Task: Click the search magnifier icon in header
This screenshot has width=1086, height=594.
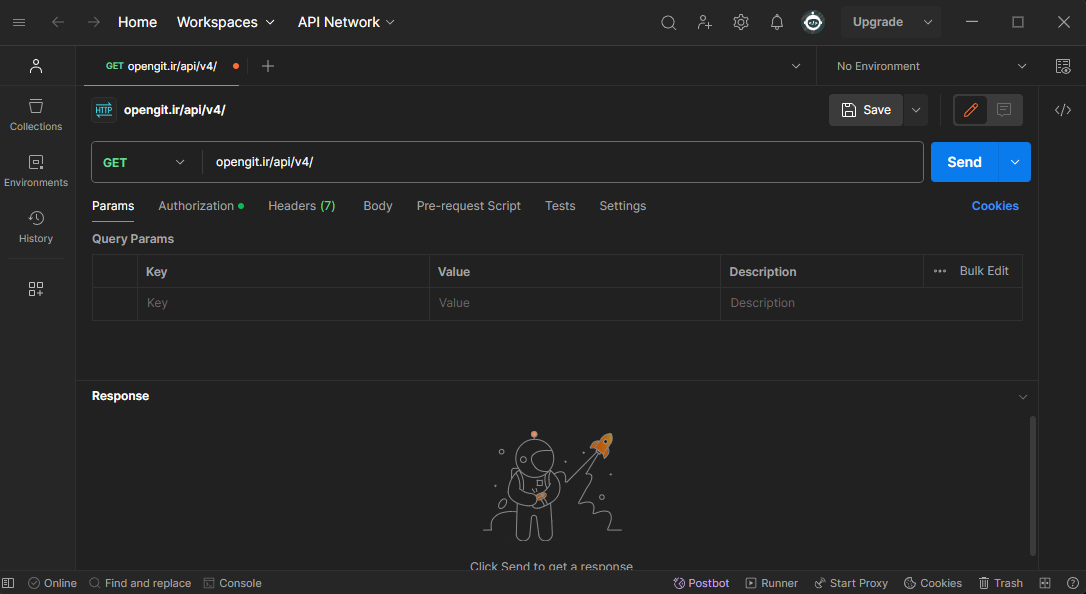Action: point(669,22)
